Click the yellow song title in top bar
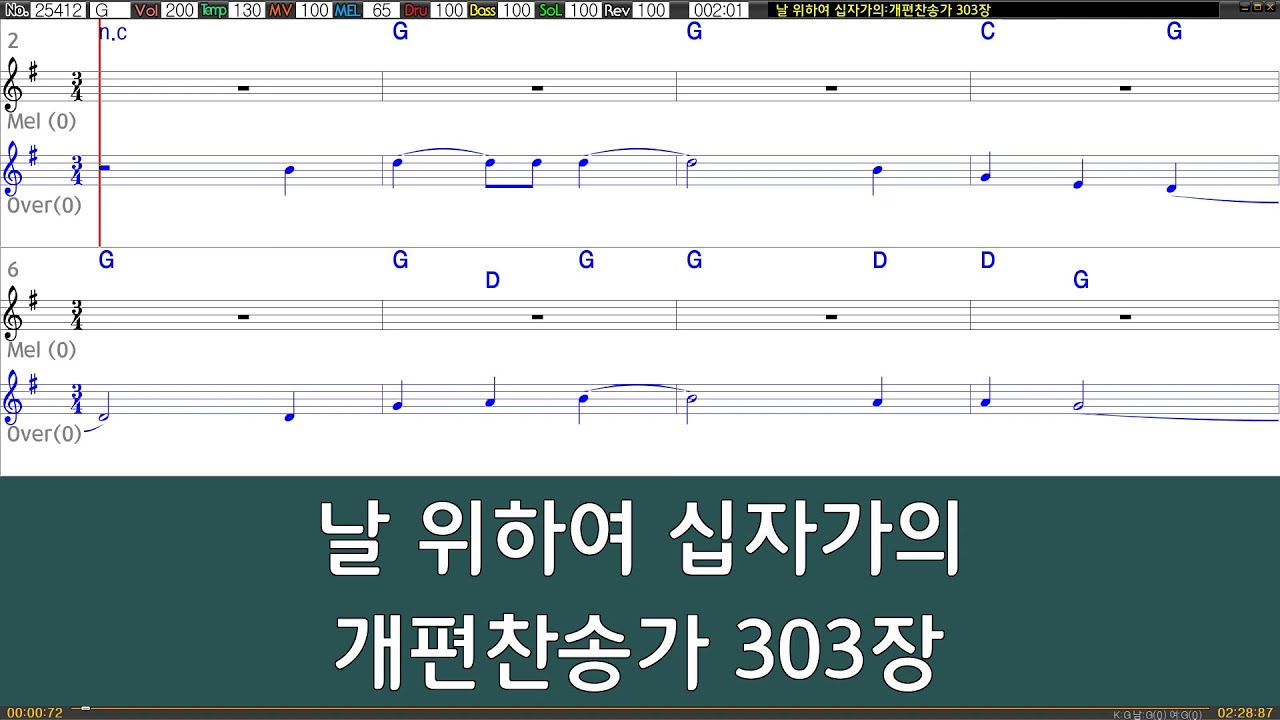The image size is (1280, 720). tap(883, 10)
